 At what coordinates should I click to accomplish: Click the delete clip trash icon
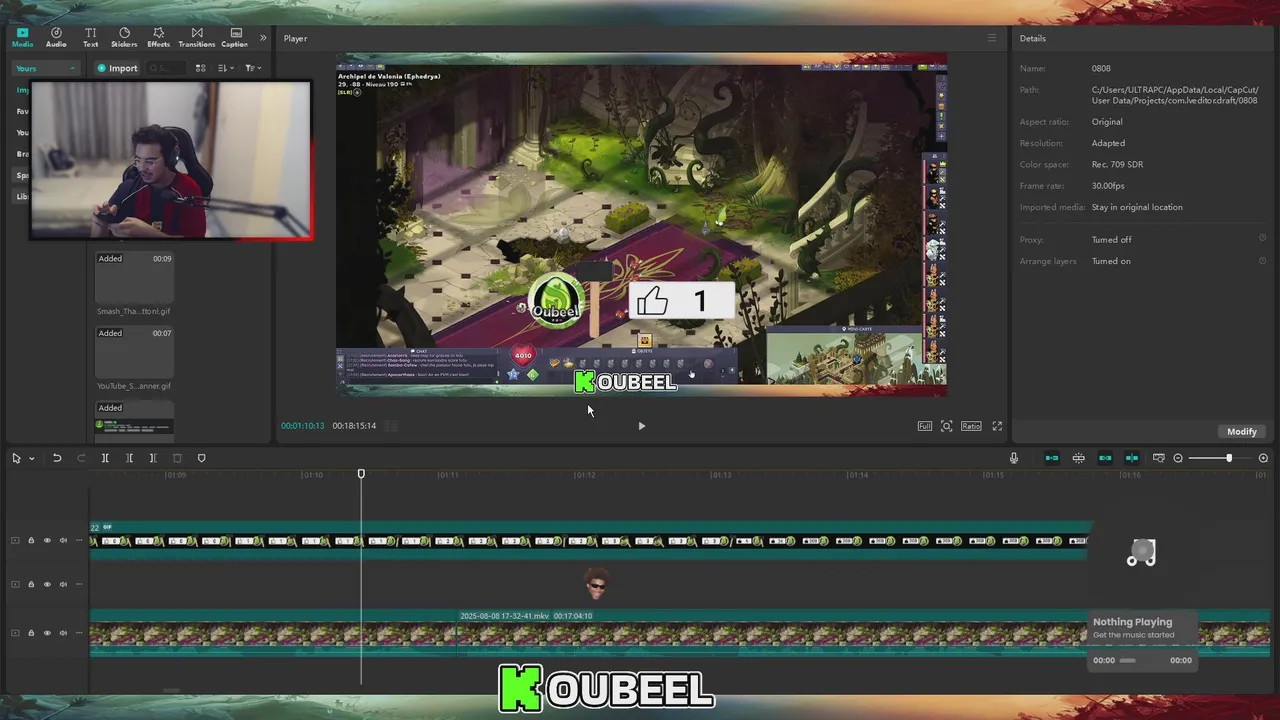click(177, 458)
